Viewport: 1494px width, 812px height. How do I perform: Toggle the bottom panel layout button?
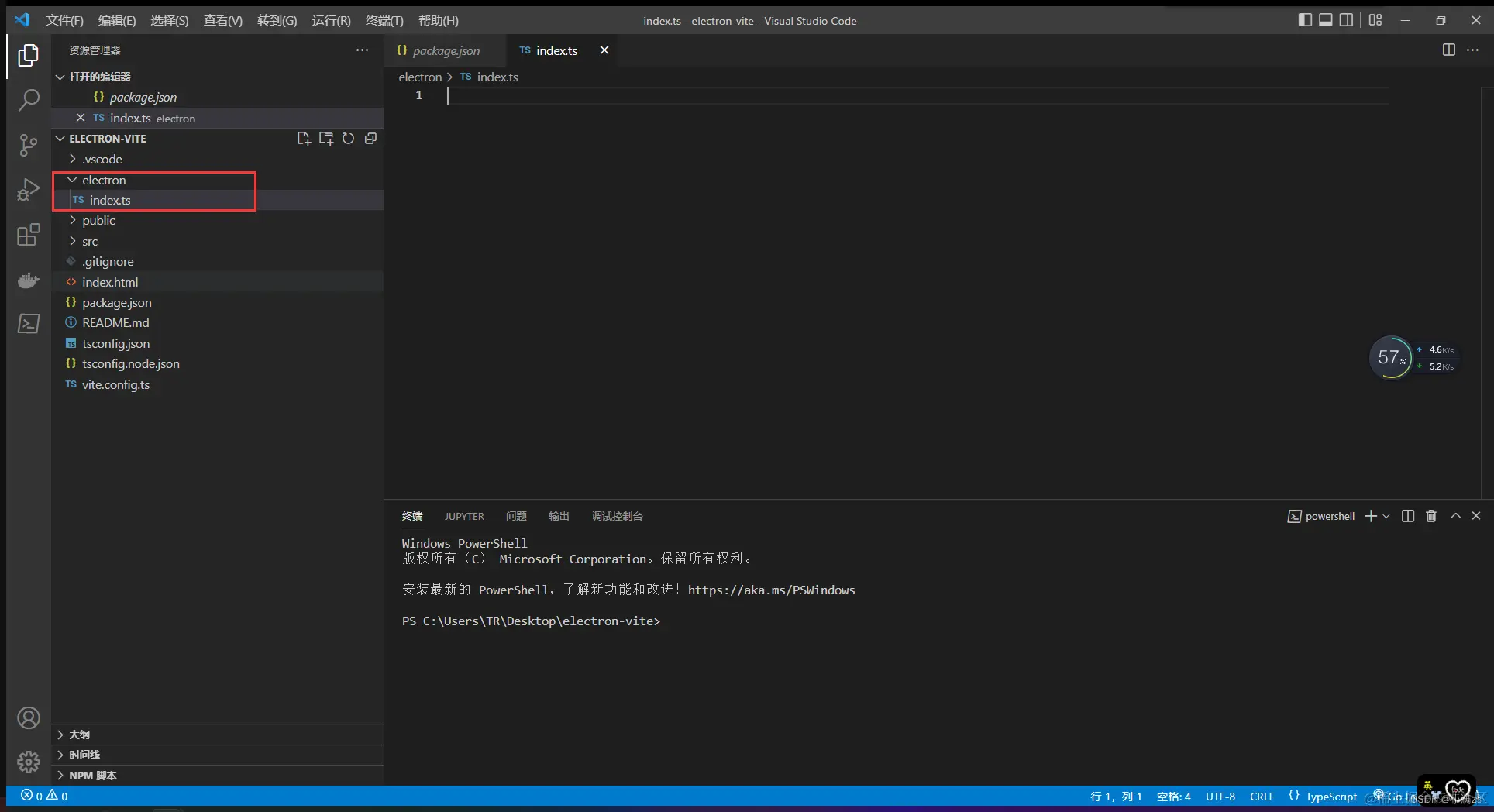(x=1326, y=20)
